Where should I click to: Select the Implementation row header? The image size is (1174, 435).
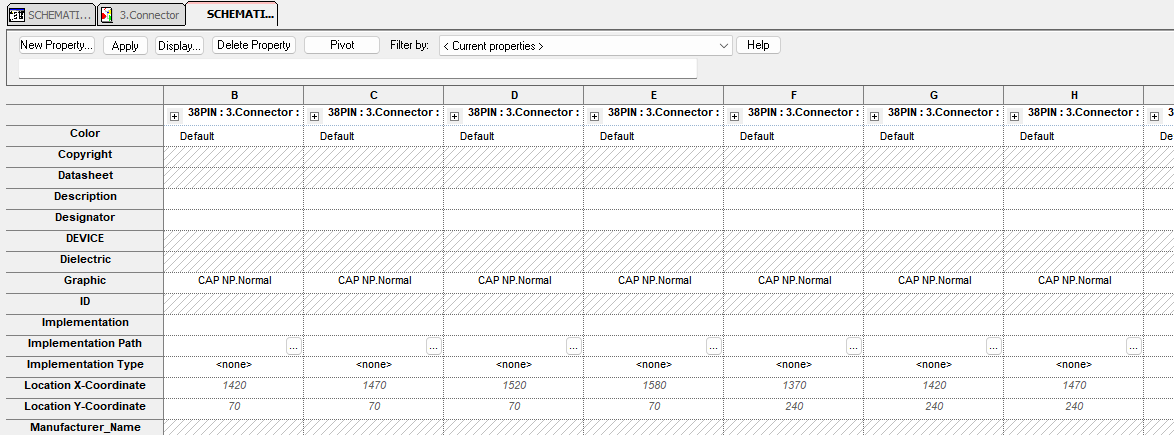tap(85, 323)
